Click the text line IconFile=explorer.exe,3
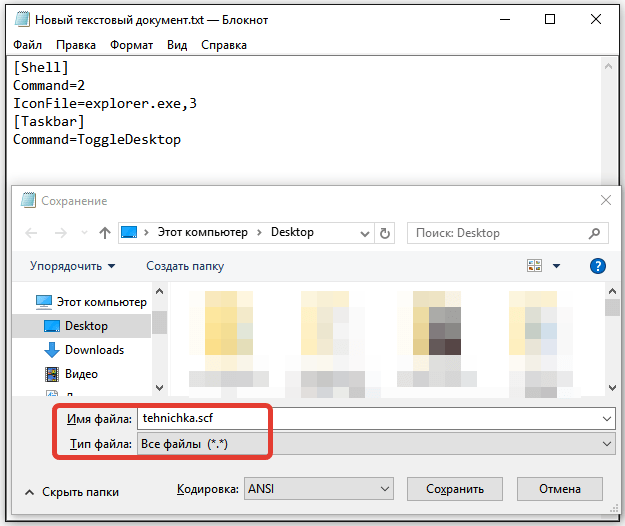Image resolution: width=625 pixels, height=526 pixels. (x=105, y=104)
